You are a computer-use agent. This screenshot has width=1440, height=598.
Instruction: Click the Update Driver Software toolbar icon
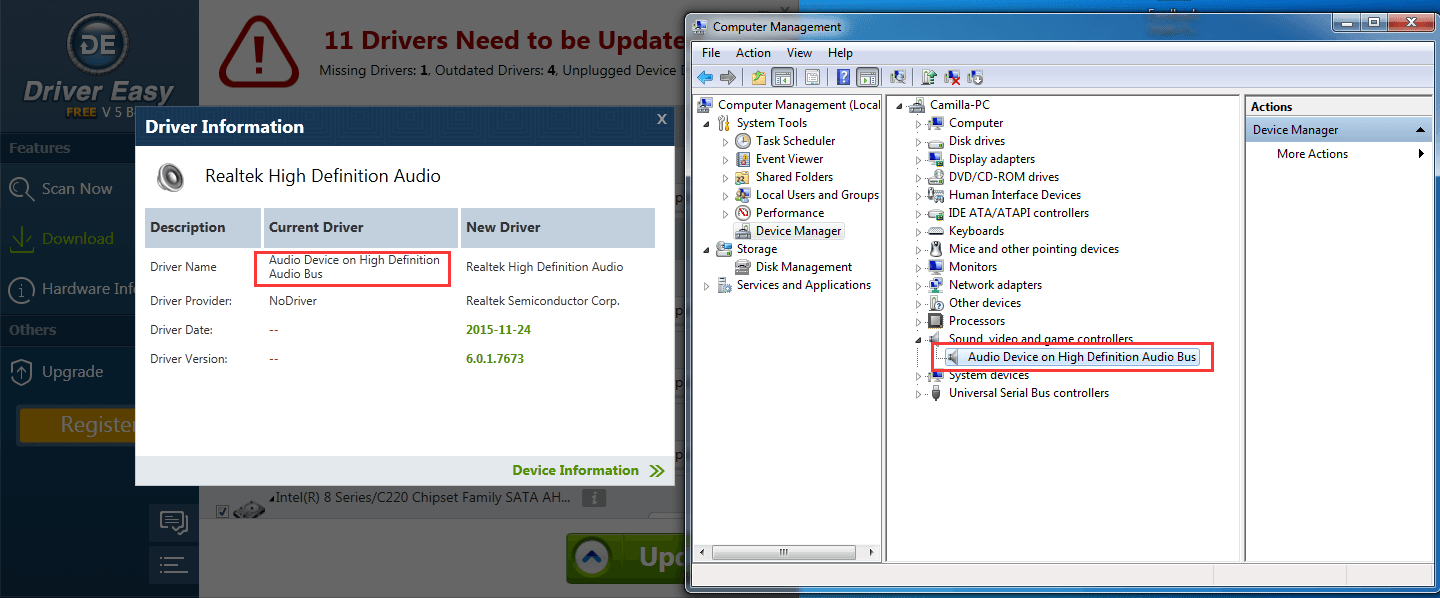[929, 77]
